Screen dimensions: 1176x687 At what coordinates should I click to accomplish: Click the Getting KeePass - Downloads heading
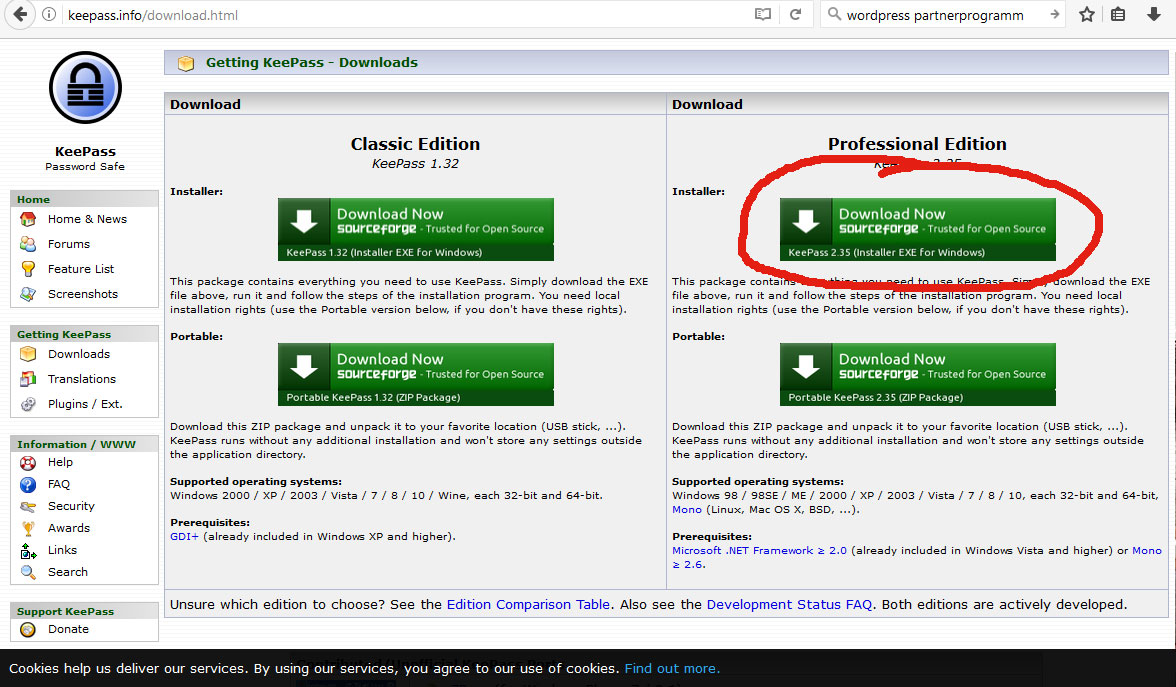[x=312, y=62]
